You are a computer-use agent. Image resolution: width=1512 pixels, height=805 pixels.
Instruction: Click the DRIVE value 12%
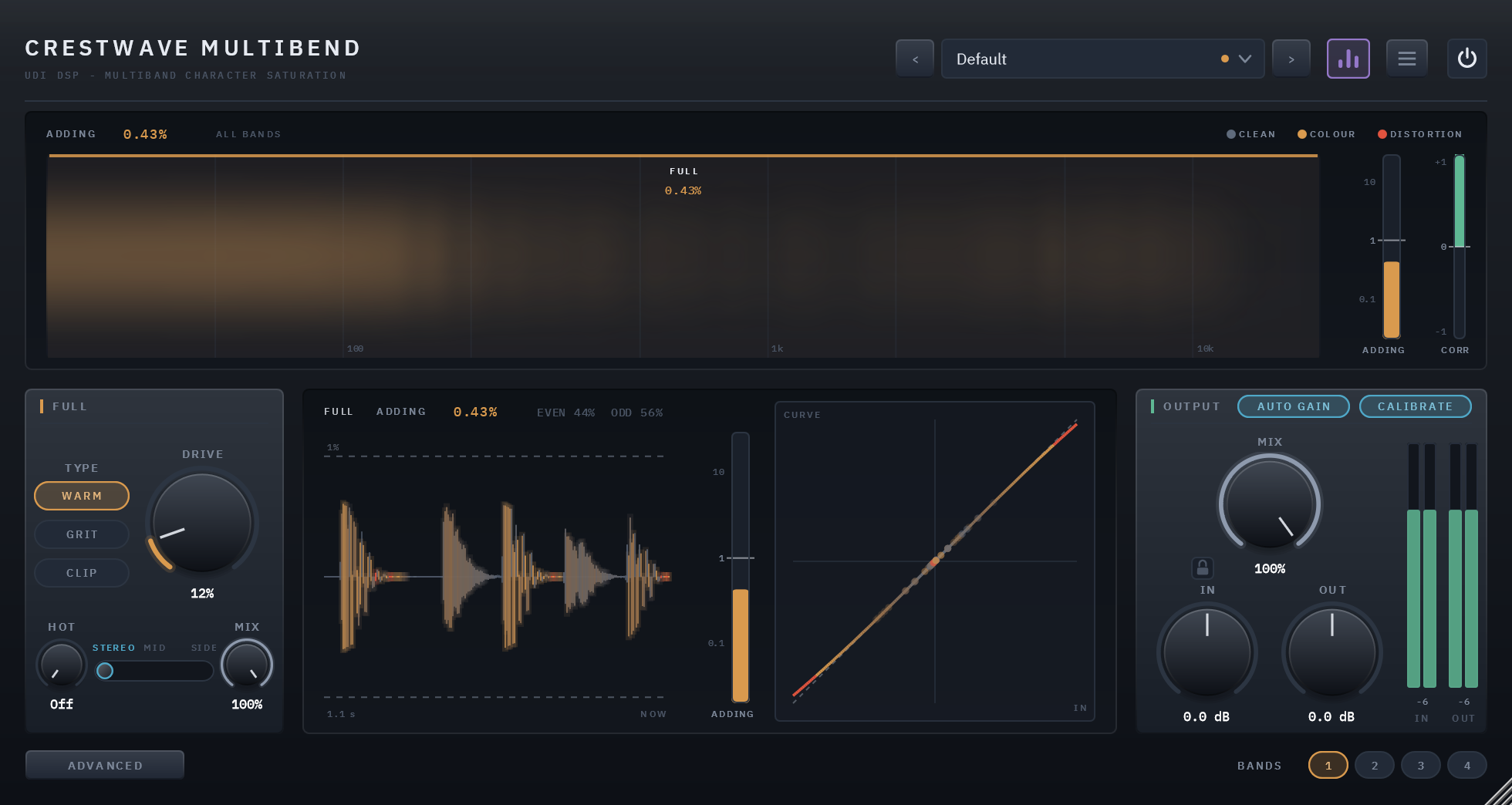[x=202, y=593]
